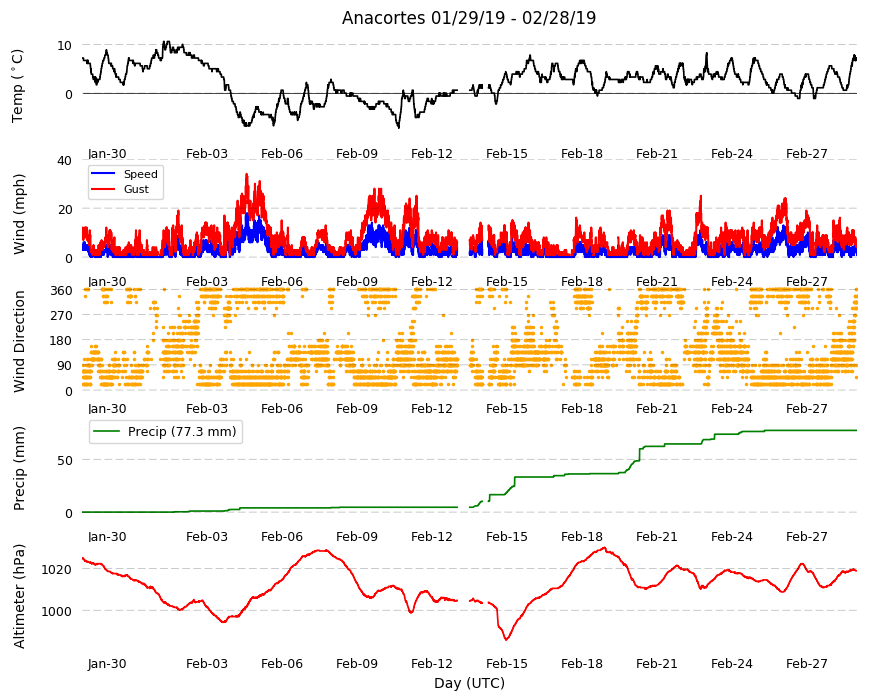The image size is (870, 700).
Task: Click the red Gust legend line
Action: [x=103, y=189]
